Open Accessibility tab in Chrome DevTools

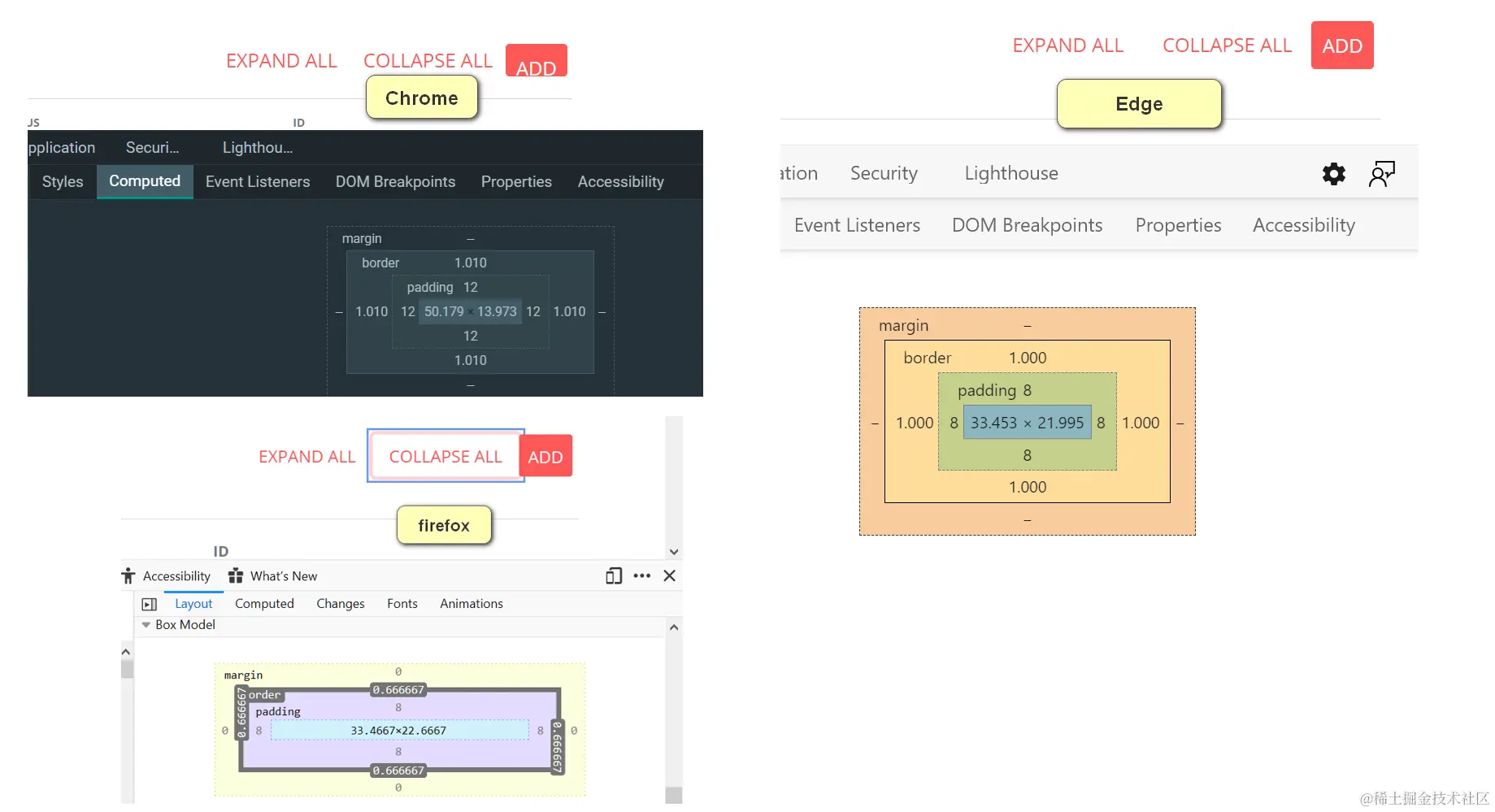point(620,181)
